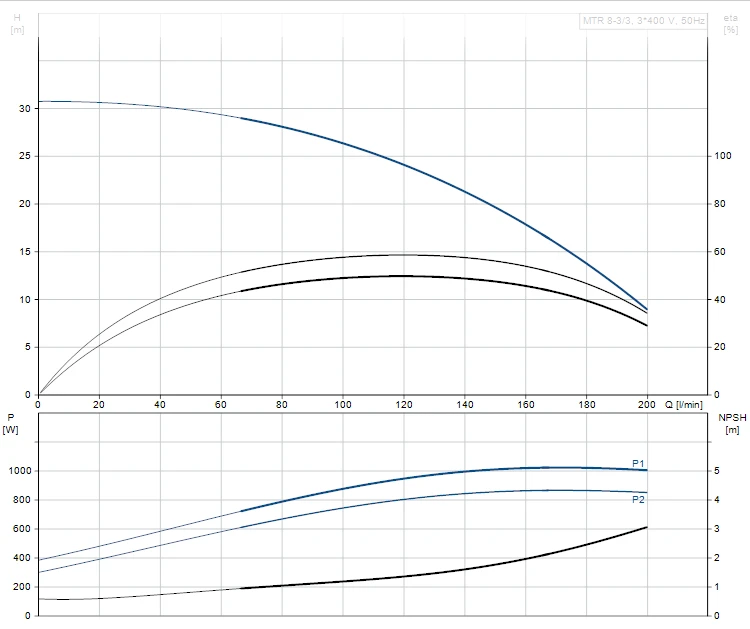This screenshot has width=750, height=629.
Task: Click the 600 tick on power axis
Action: pyautogui.click(x=23, y=529)
